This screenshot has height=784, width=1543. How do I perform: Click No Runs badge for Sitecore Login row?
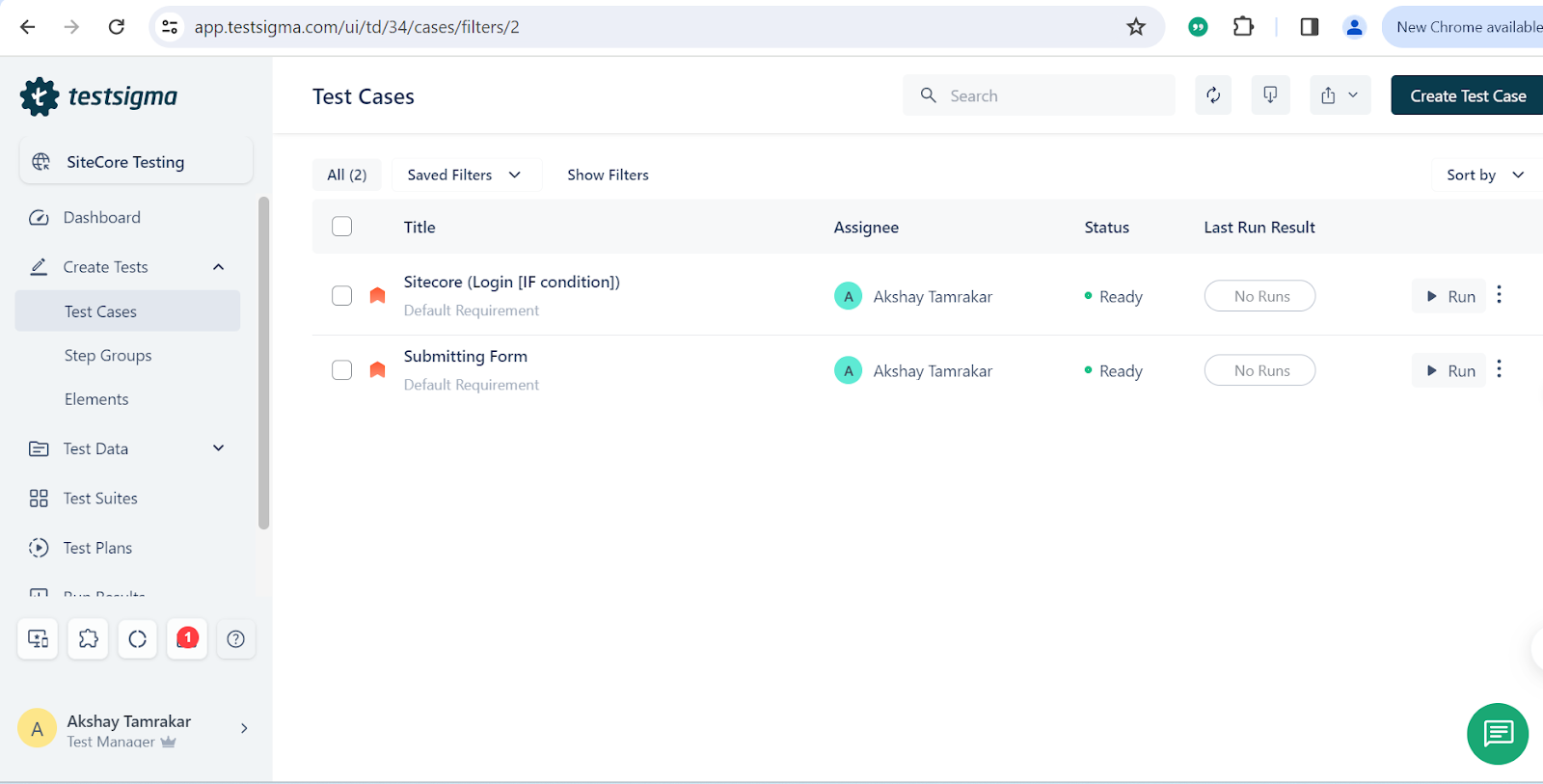click(x=1259, y=296)
